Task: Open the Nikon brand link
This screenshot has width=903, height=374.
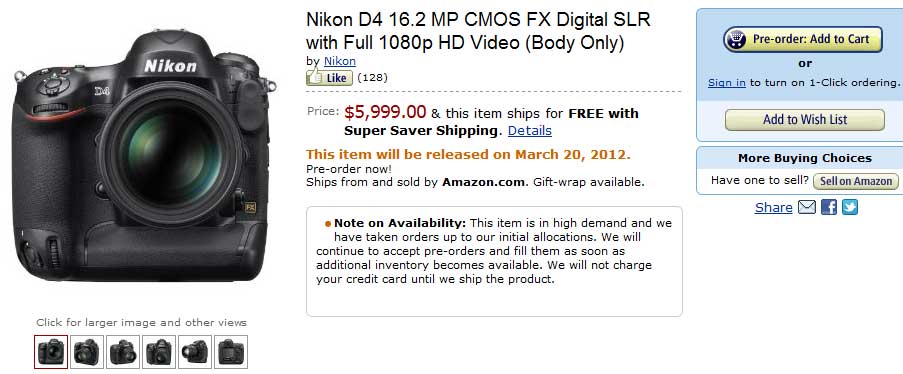Action: [x=340, y=61]
